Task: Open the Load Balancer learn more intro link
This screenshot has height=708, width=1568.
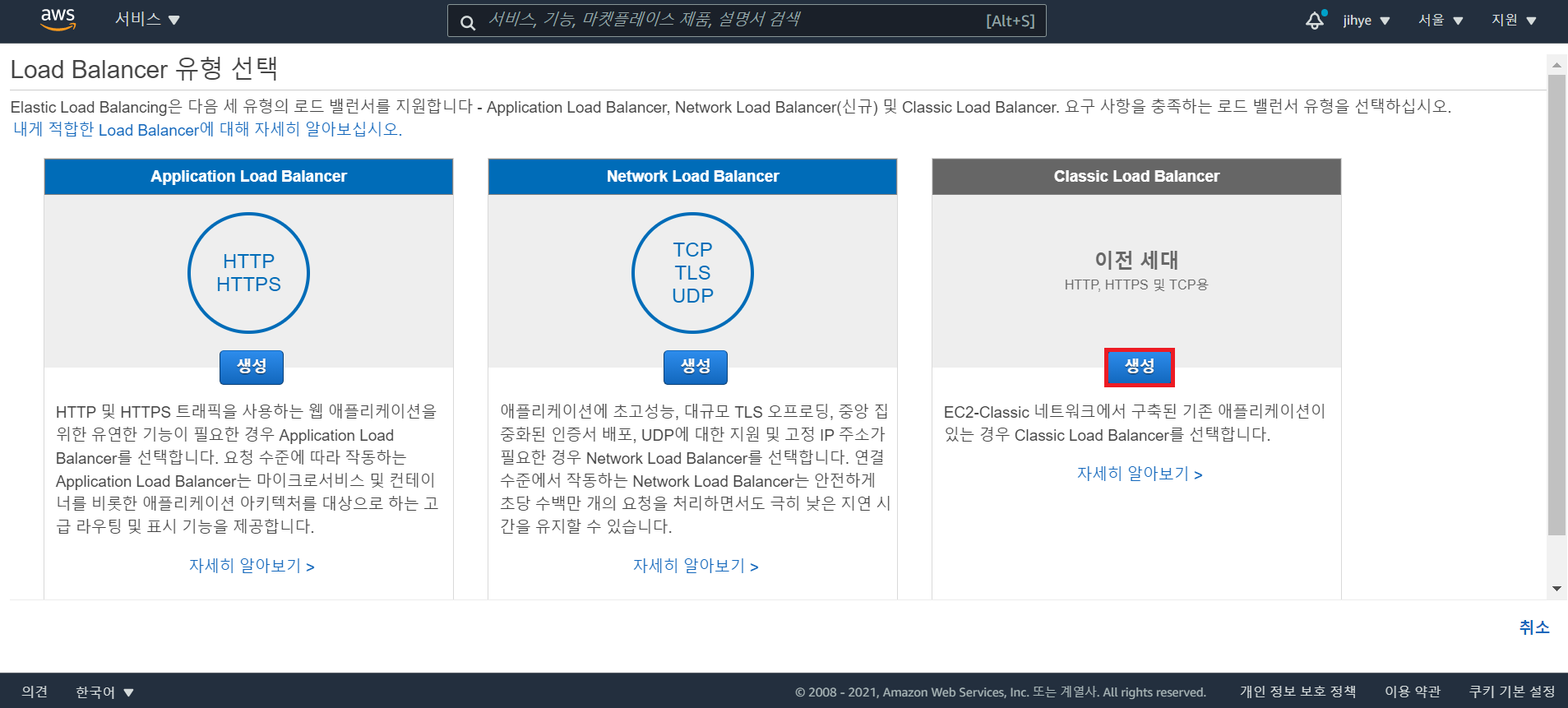Action: coord(207,129)
